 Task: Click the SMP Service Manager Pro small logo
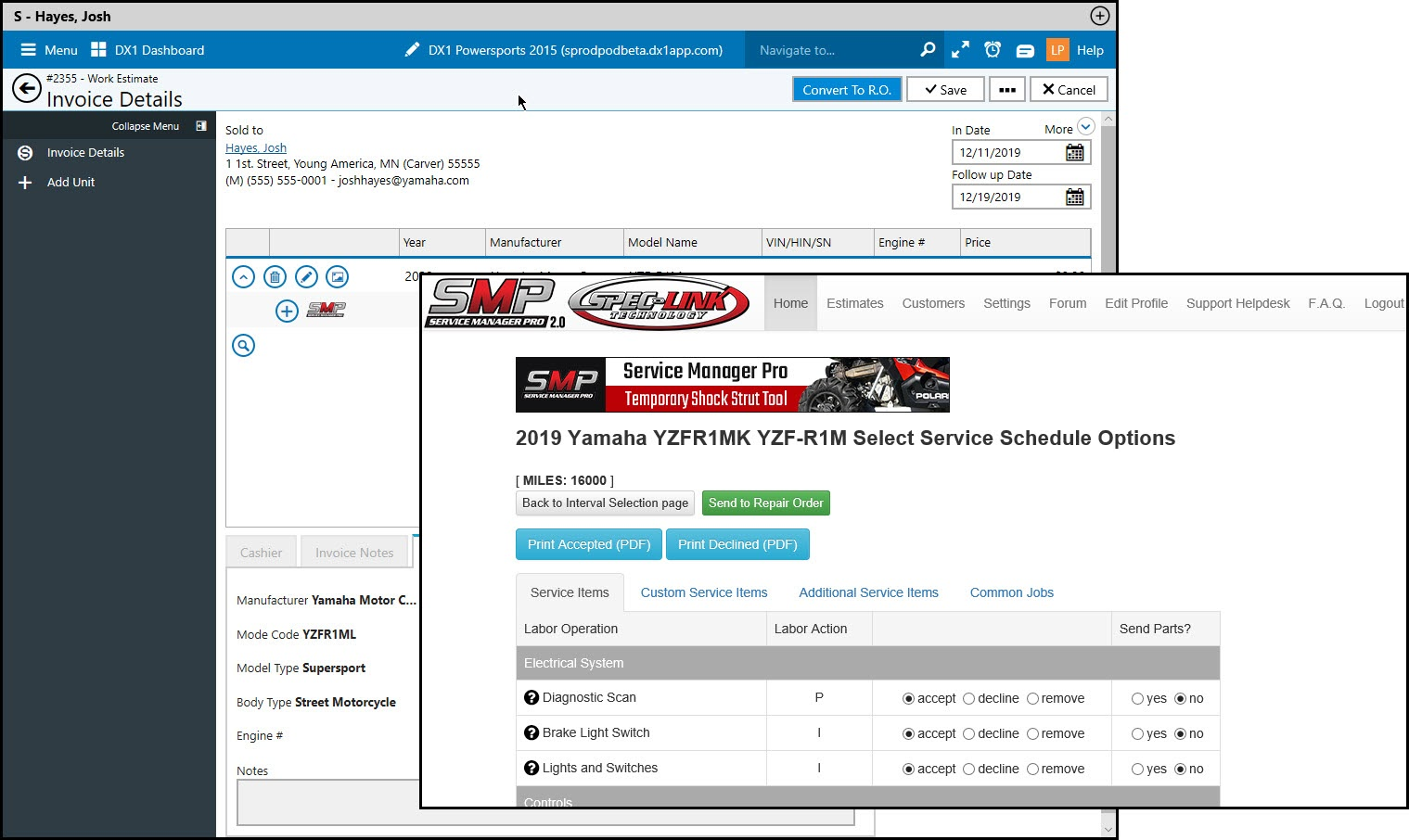point(326,310)
